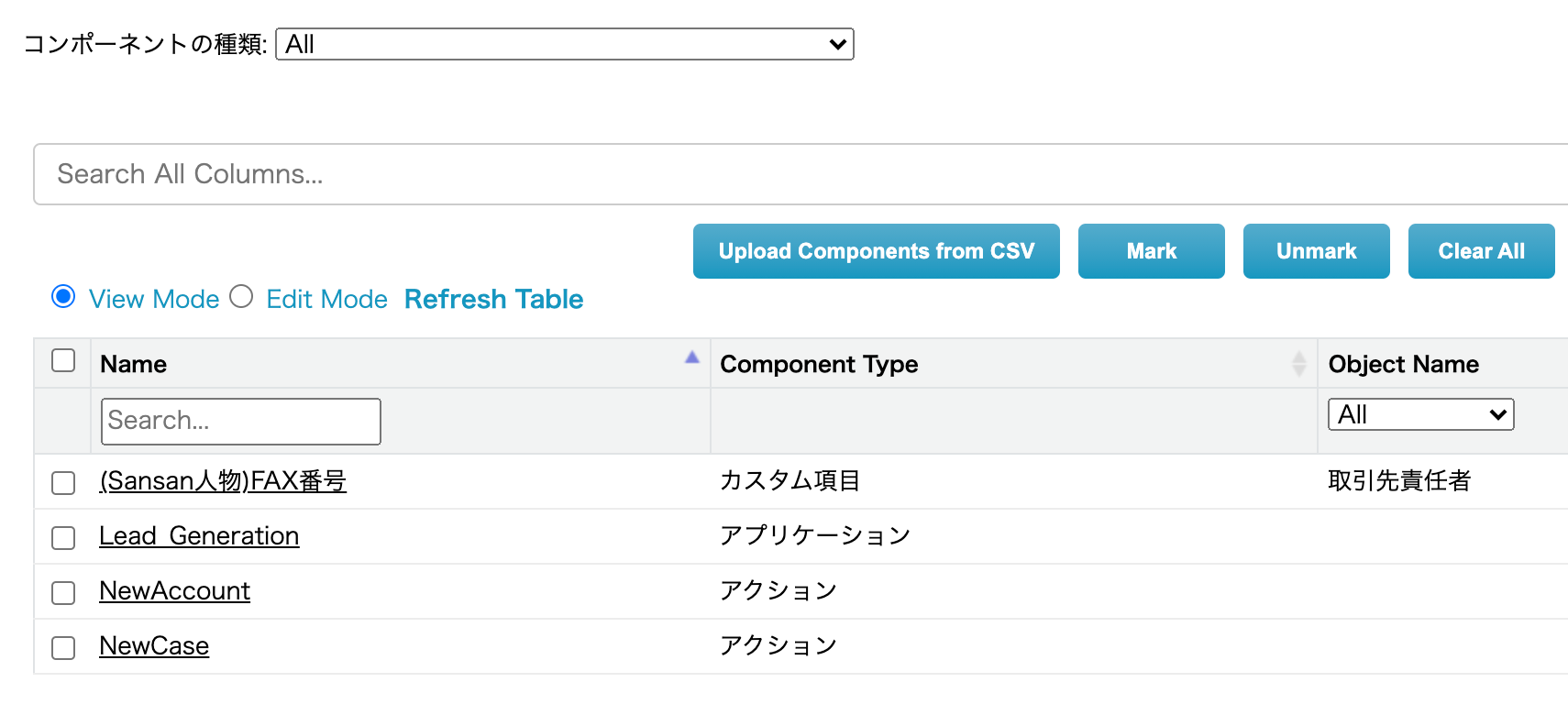Select the View Mode radio button

coord(63,297)
